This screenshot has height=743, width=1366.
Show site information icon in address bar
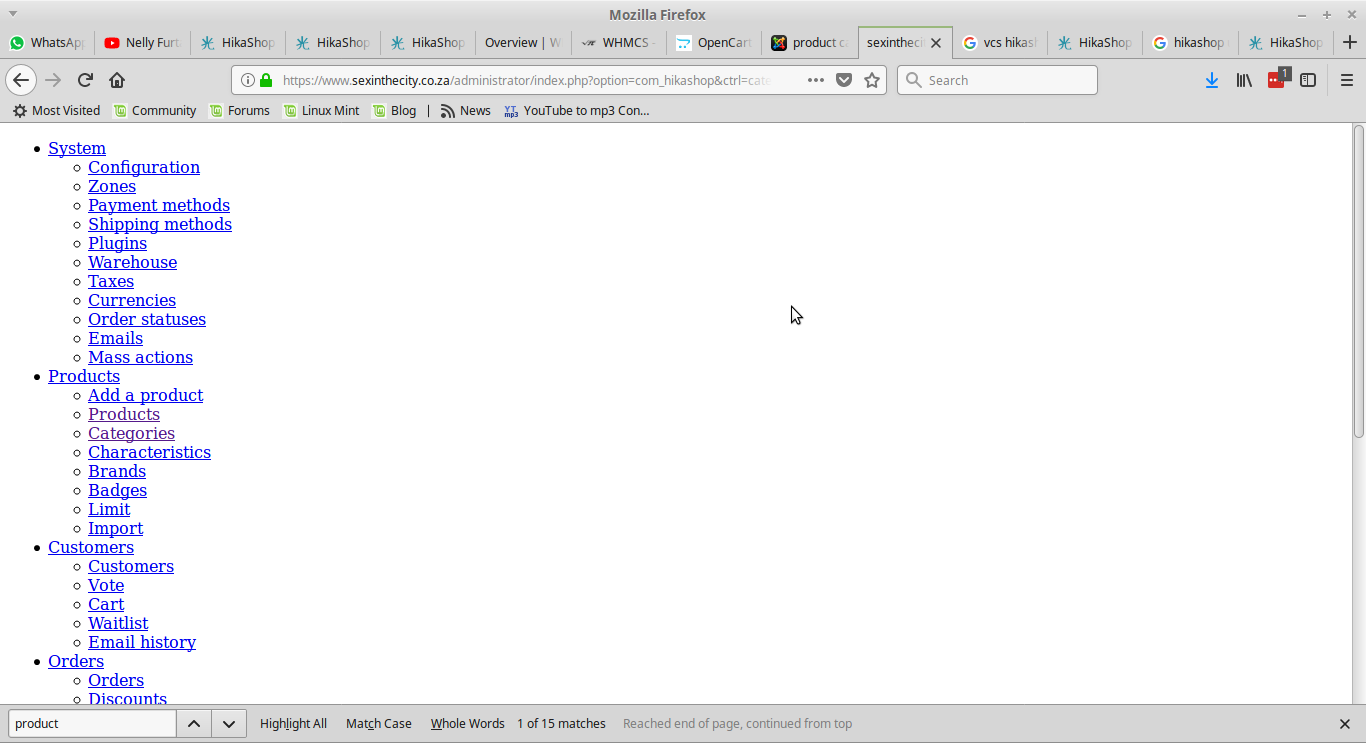pyautogui.click(x=247, y=80)
